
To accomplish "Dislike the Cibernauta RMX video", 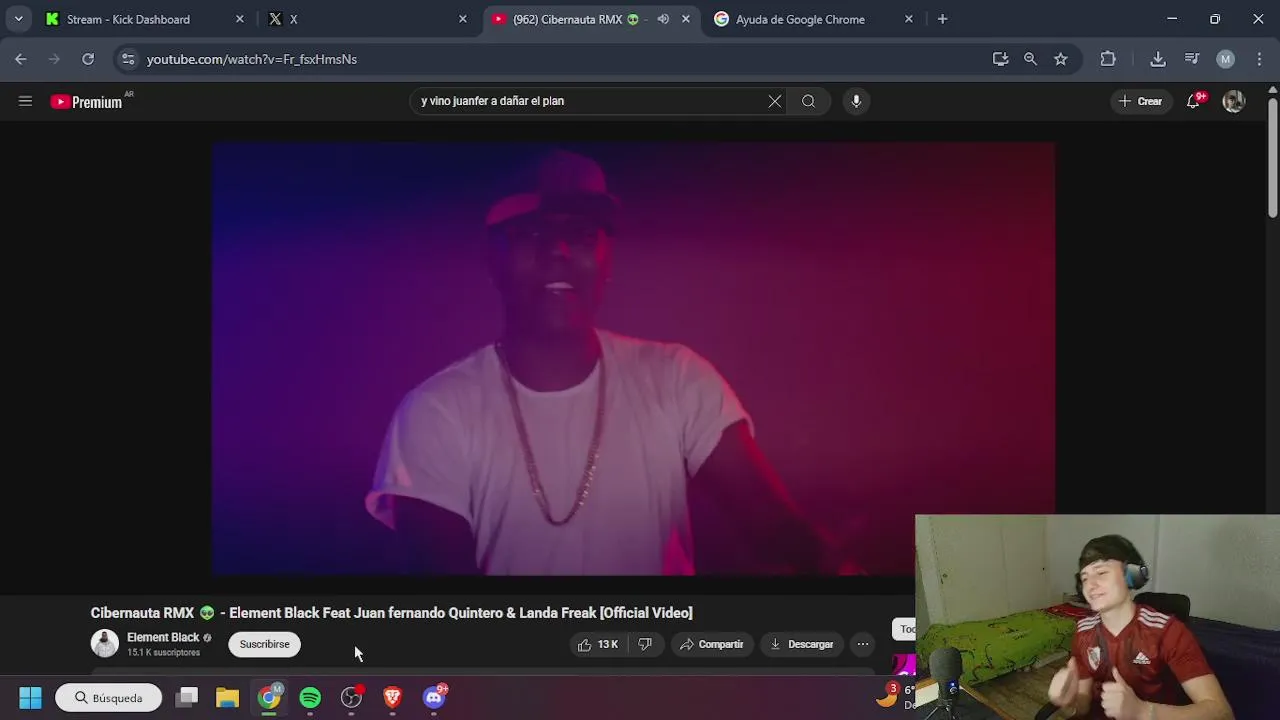I will coord(645,645).
